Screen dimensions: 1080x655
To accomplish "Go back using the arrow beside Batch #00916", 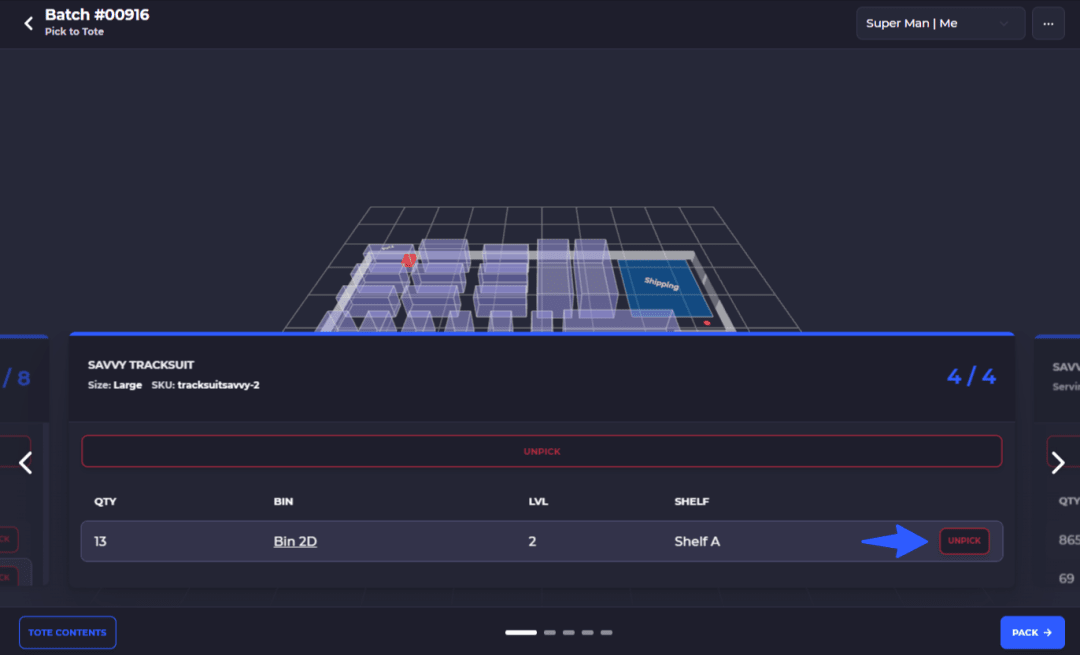I will pos(28,23).
